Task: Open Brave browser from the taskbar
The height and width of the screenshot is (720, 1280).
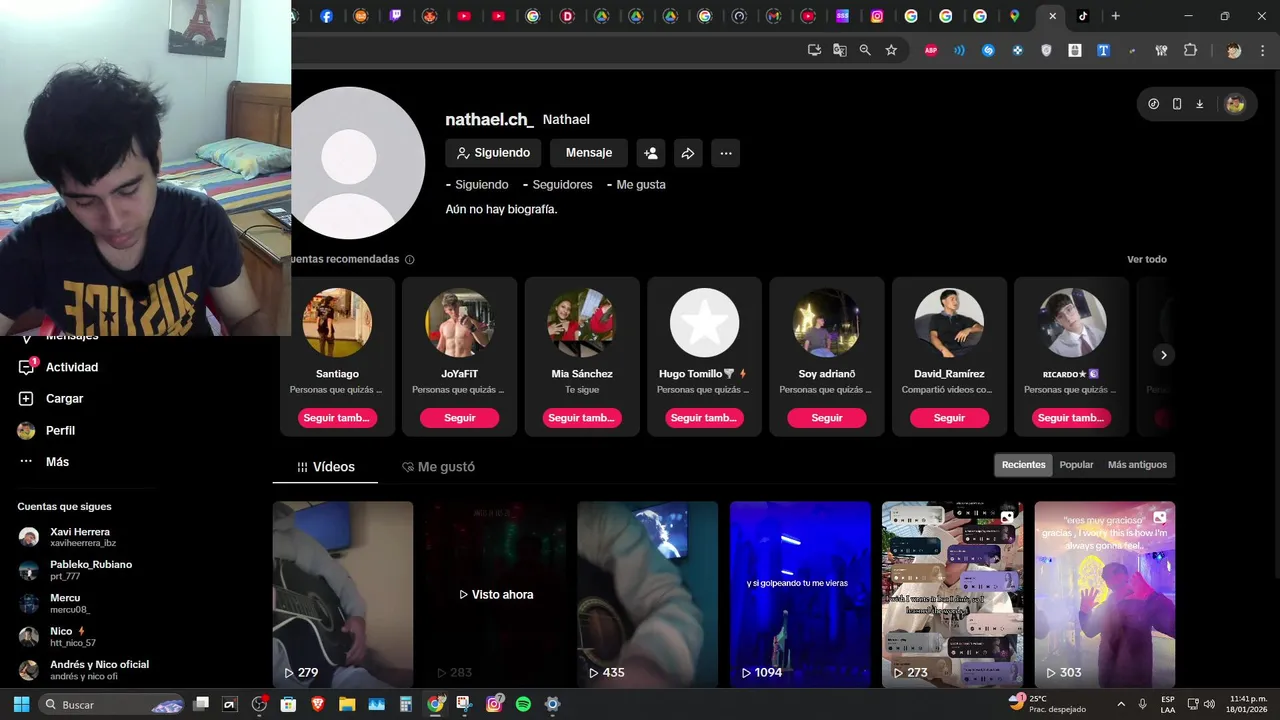Action: (x=318, y=704)
